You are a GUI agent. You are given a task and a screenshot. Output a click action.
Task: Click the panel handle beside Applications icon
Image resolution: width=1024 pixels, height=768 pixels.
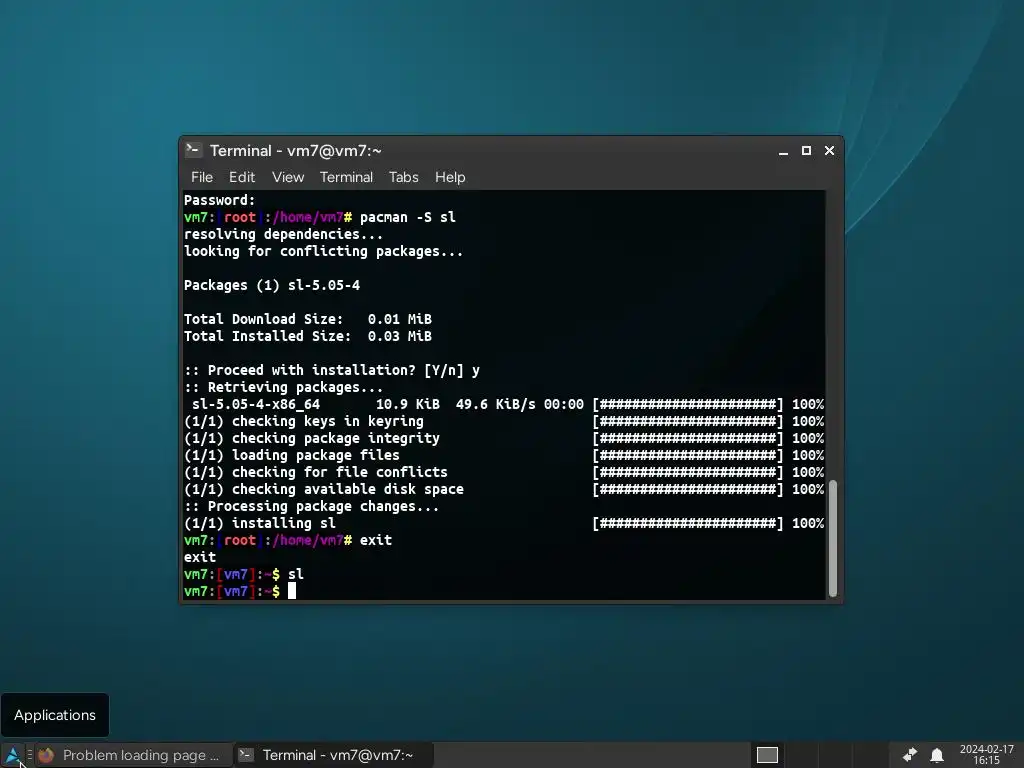point(29,755)
